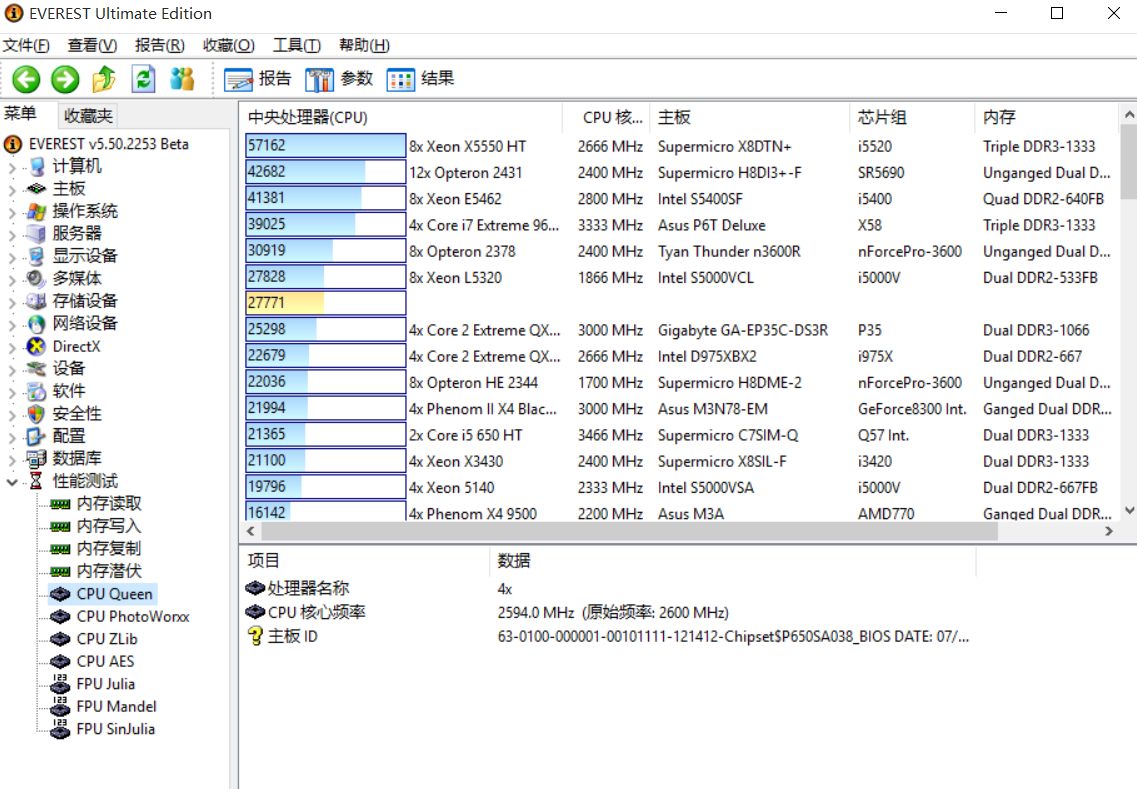Select the 内存潜伏 benchmark
The height and width of the screenshot is (789, 1137).
[x=109, y=571]
